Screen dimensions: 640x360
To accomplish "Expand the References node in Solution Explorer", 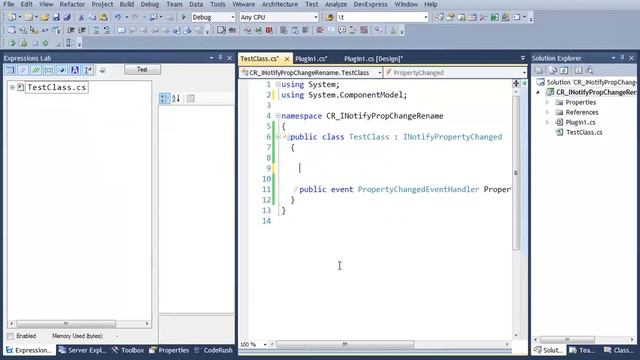I will [548, 112].
